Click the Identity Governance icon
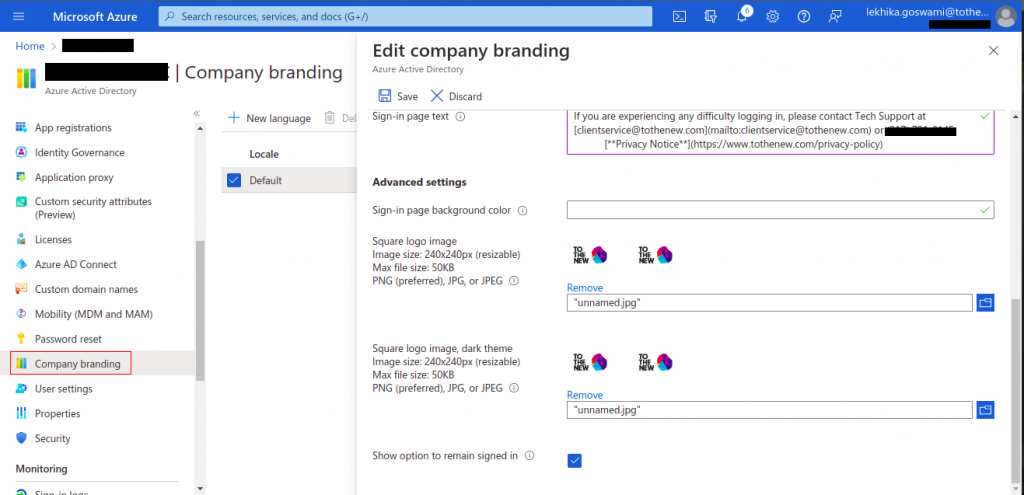The image size is (1024, 495). pyautogui.click(x=22, y=152)
